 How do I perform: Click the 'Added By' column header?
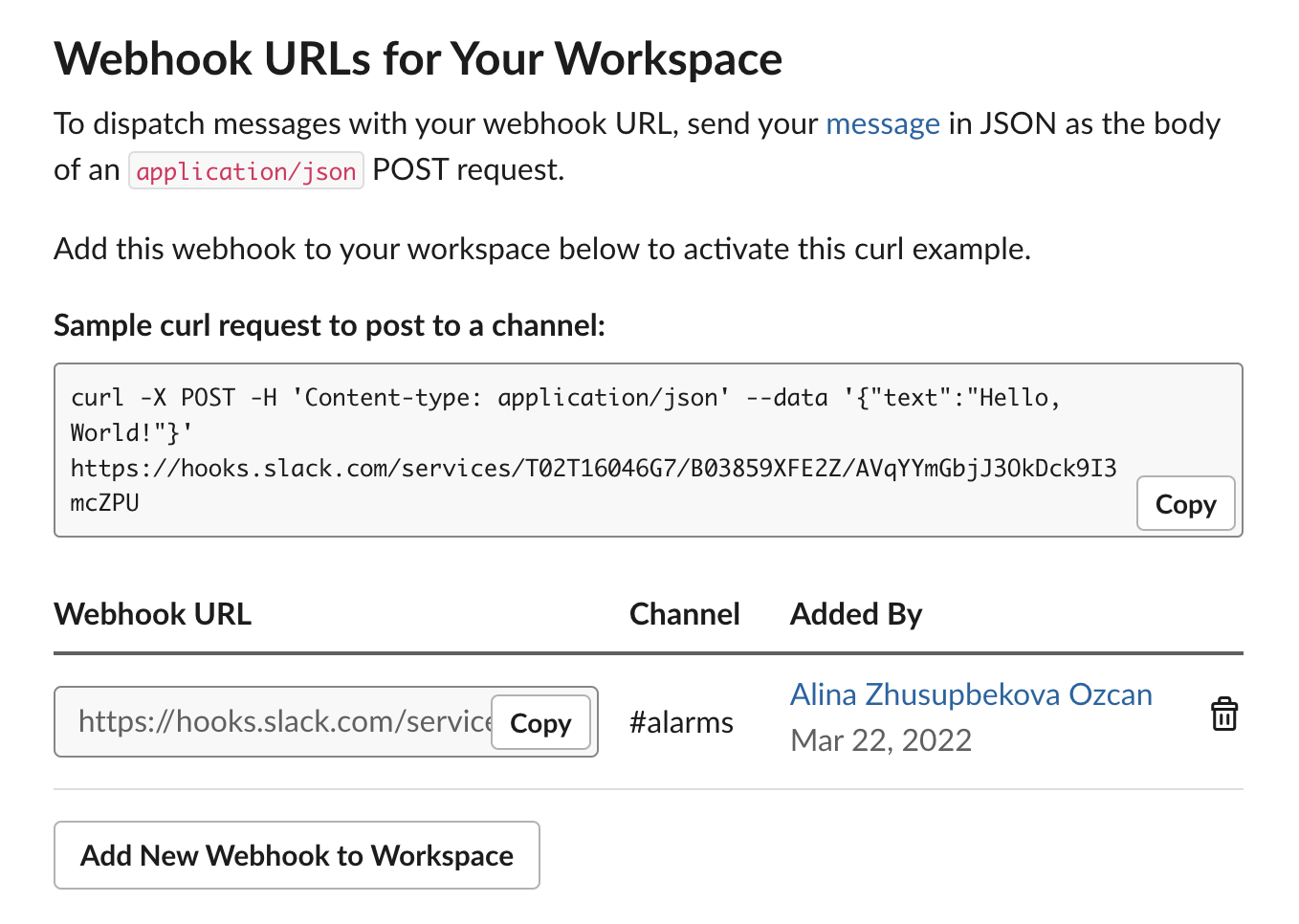(856, 614)
